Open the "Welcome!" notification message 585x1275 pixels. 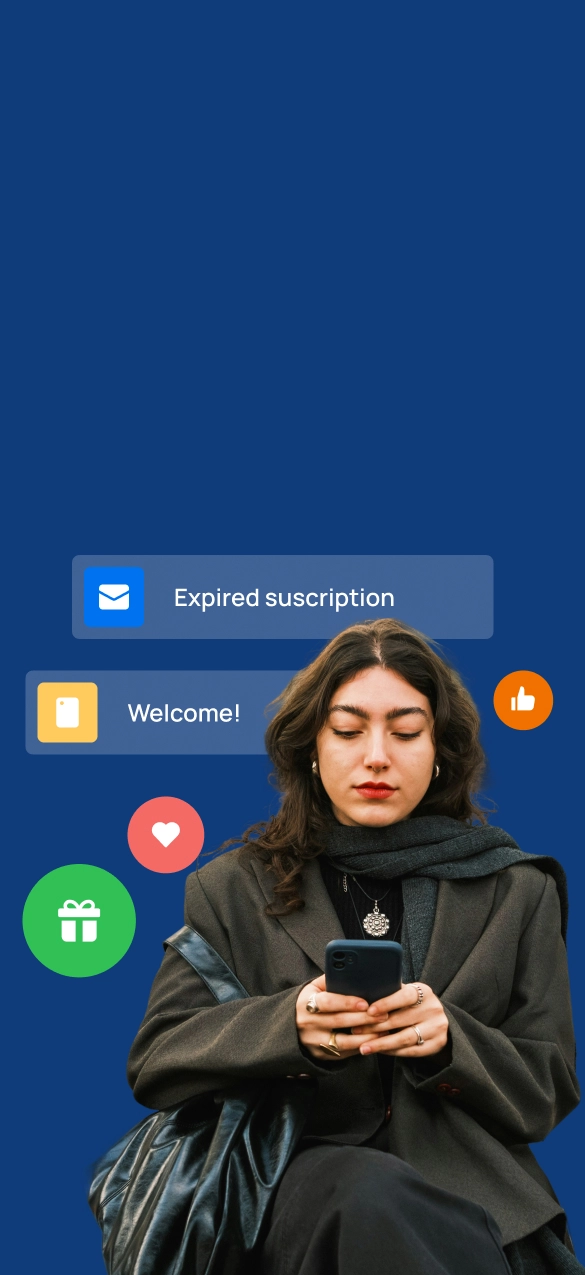tap(184, 713)
